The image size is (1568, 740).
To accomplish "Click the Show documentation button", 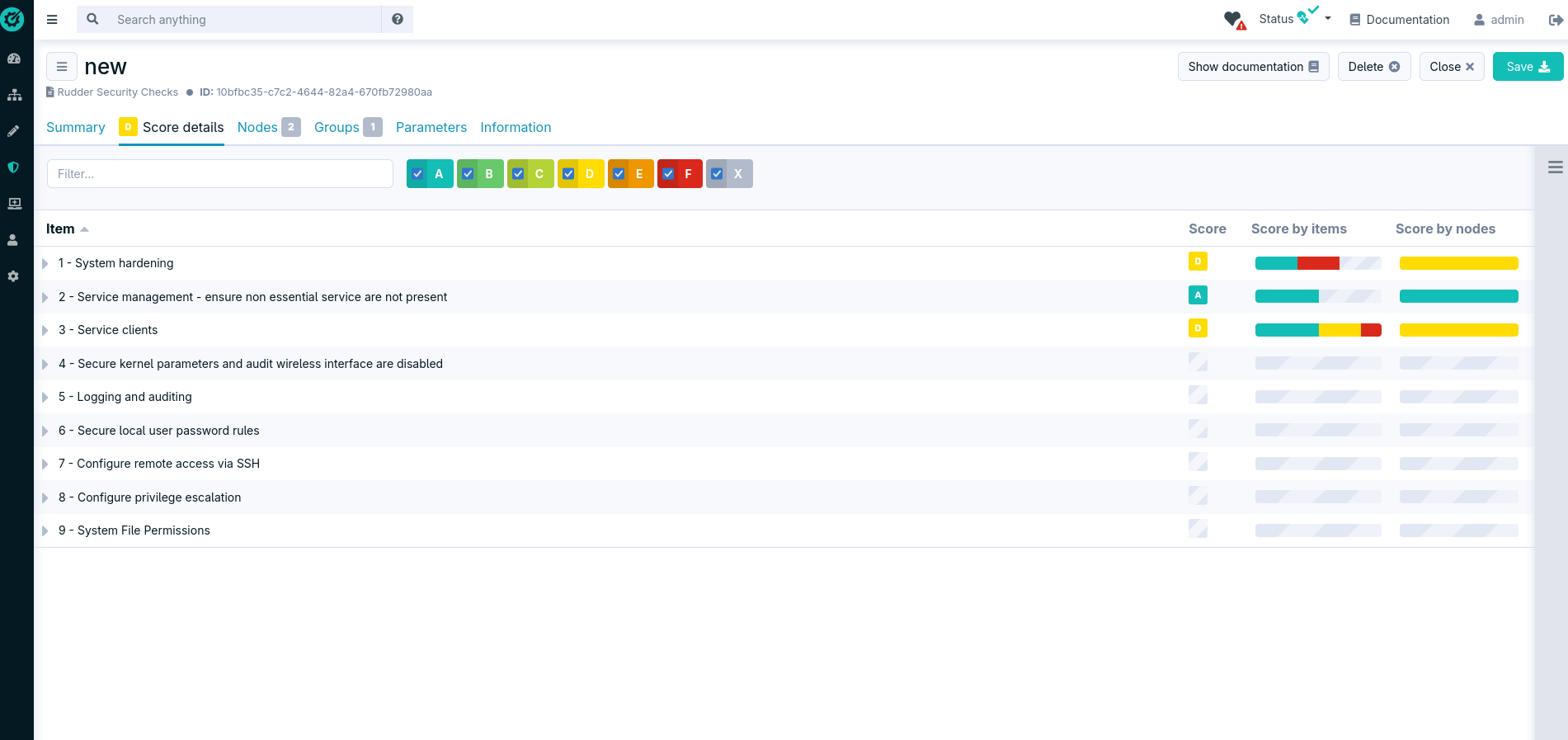I will pos(1252,67).
